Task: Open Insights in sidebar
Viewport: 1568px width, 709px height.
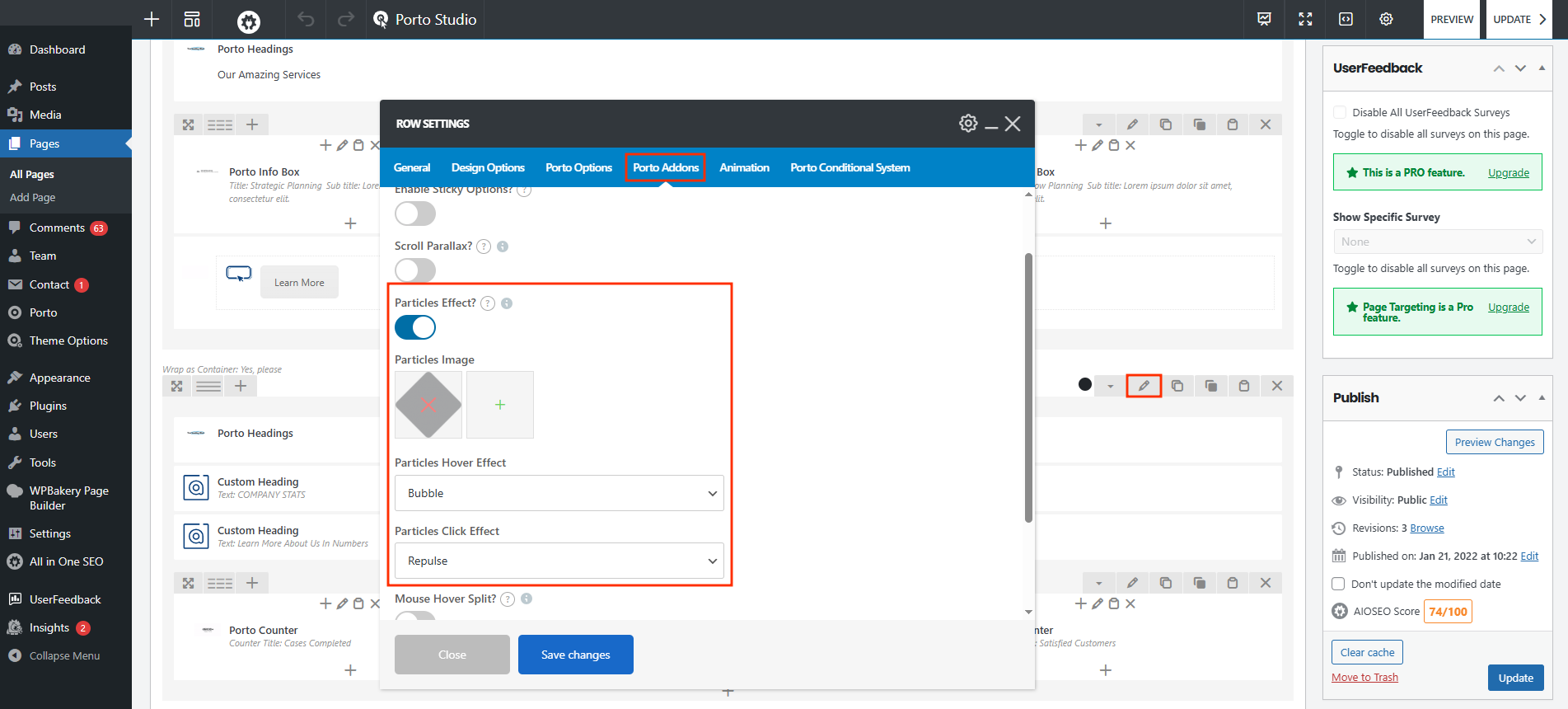Action: tap(49, 627)
